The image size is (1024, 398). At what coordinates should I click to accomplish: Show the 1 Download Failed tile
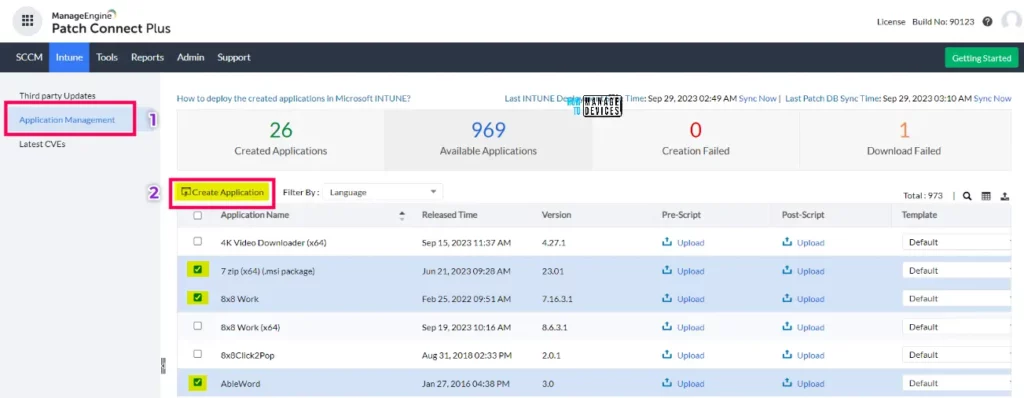click(x=904, y=140)
